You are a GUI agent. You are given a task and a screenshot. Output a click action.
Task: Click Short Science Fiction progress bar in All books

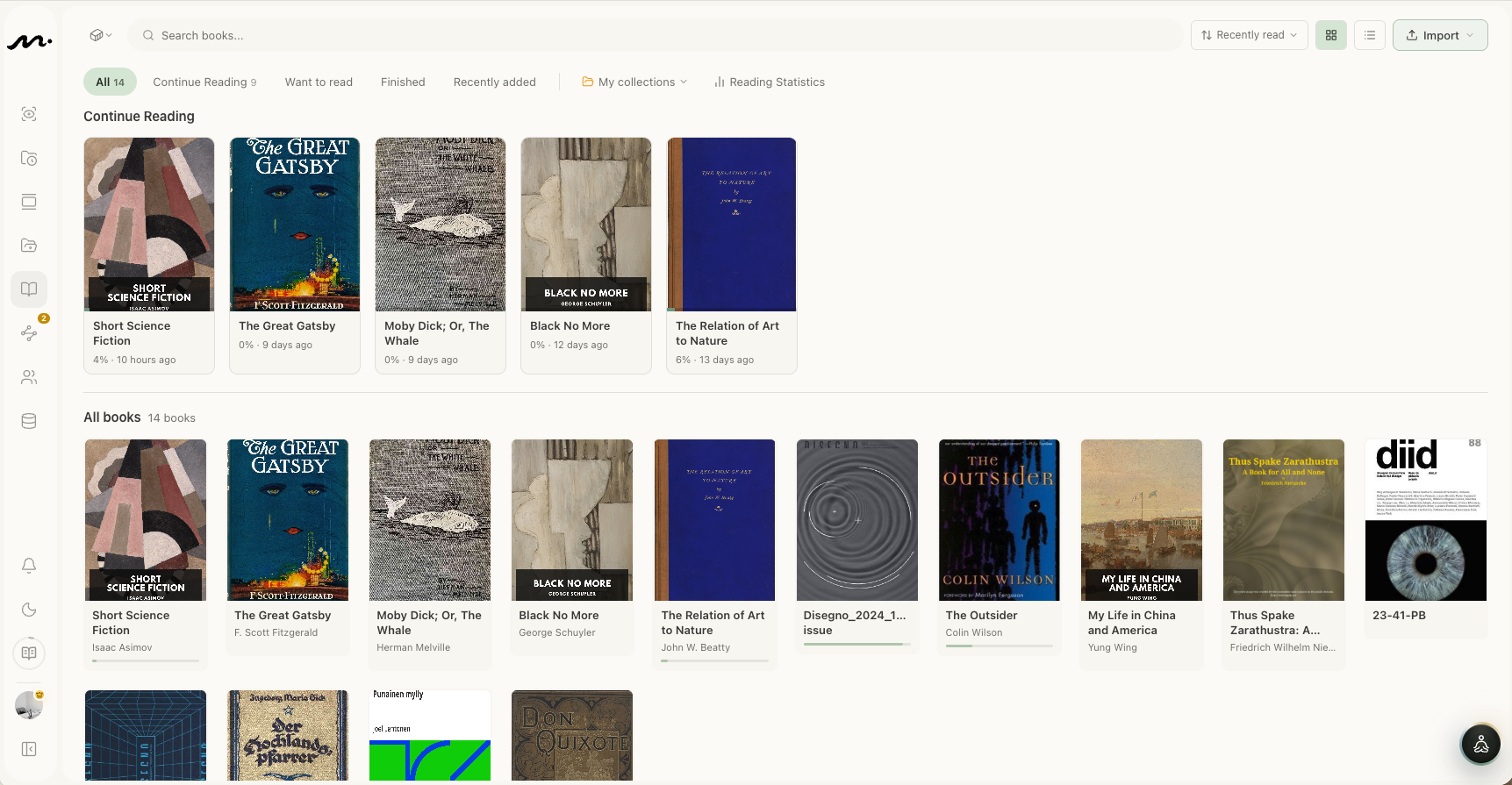pyautogui.click(x=146, y=660)
